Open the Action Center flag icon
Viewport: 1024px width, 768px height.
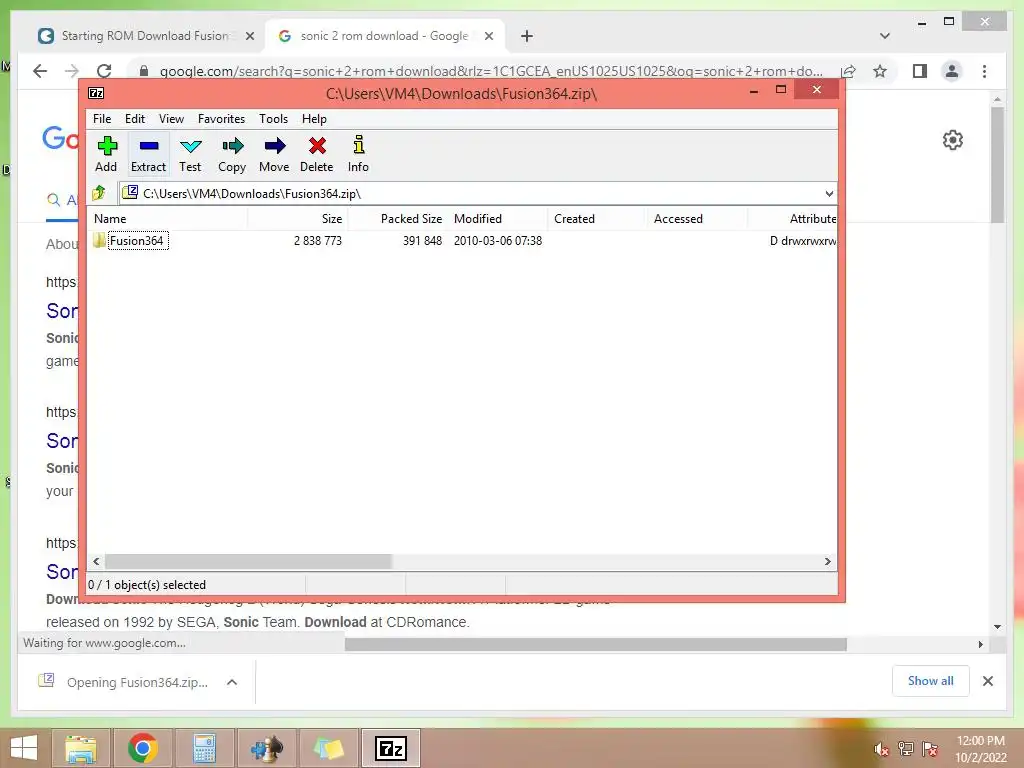929,749
